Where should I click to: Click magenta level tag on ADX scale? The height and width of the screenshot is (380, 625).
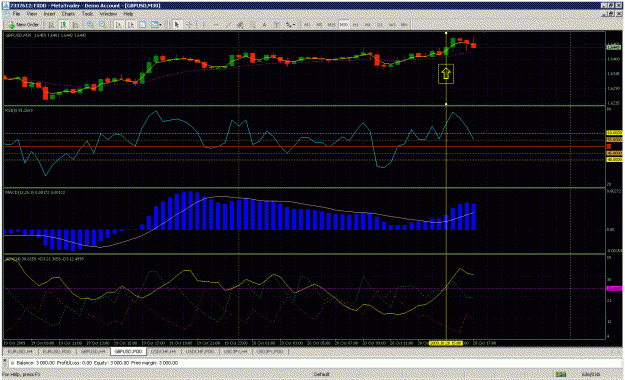pyautogui.click(x=614, y=288)
